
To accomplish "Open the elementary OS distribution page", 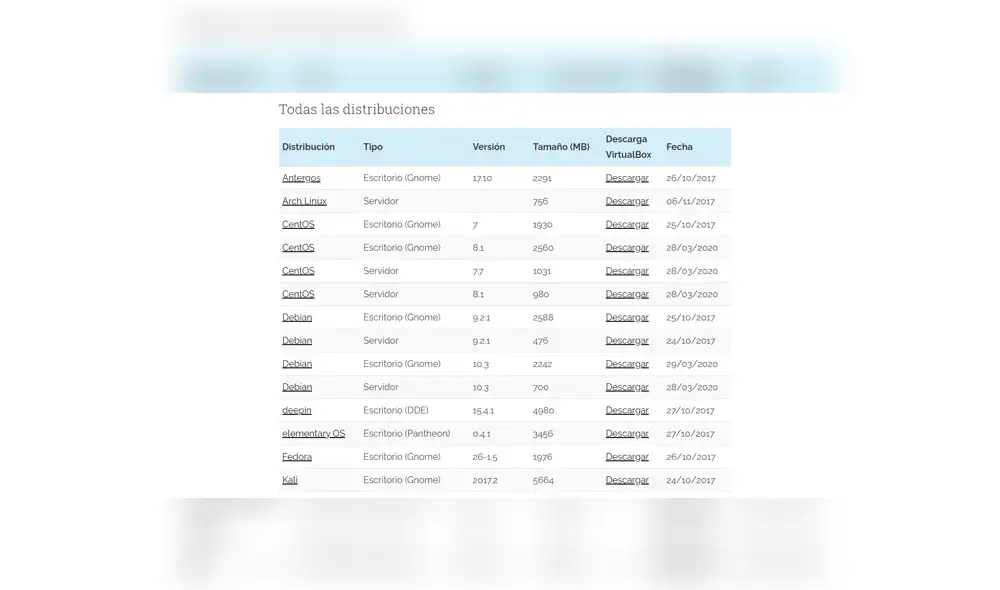I will click(313, 433).
